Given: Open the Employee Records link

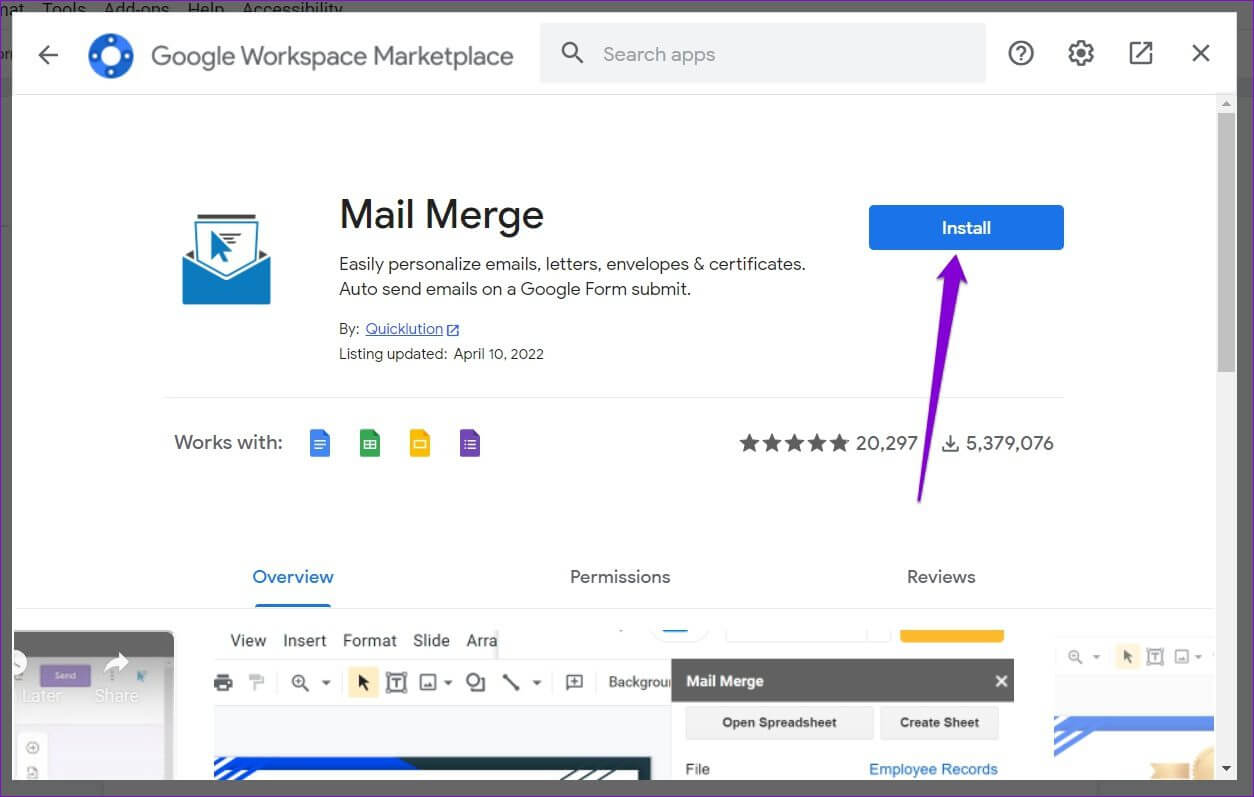Looking at the screenshot, I should point(933,769).
